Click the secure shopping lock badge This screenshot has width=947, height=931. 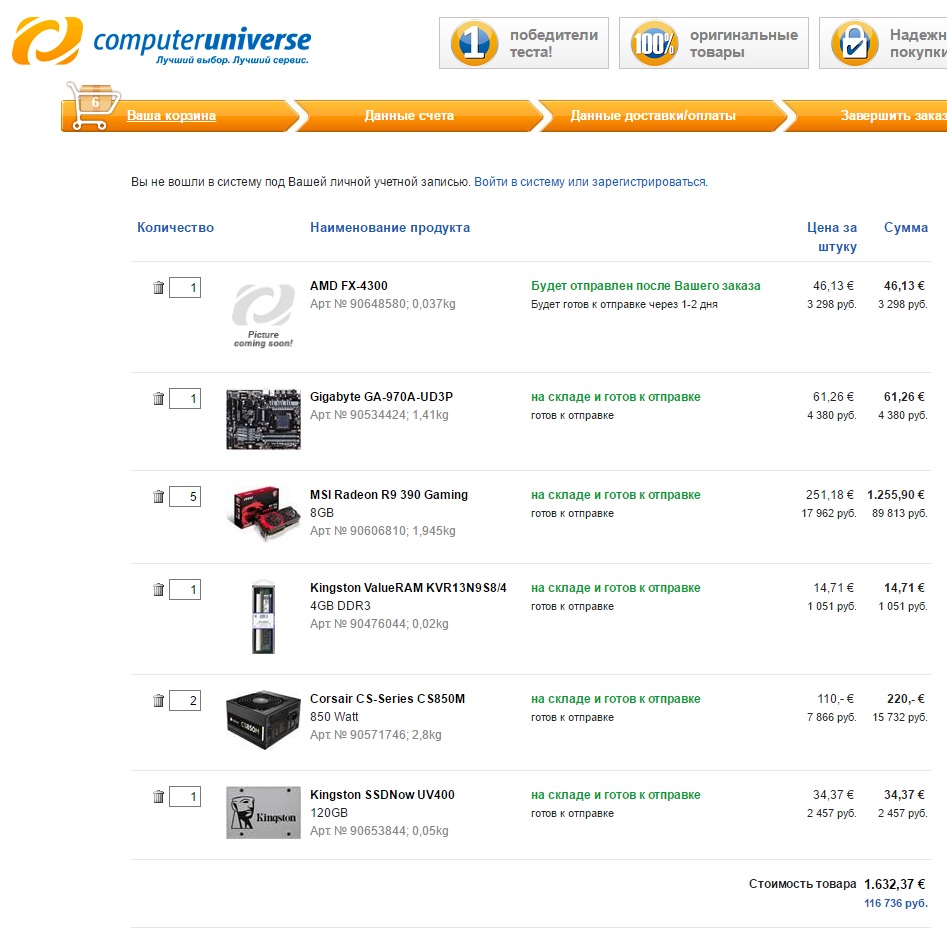click(x=883, y=43)
